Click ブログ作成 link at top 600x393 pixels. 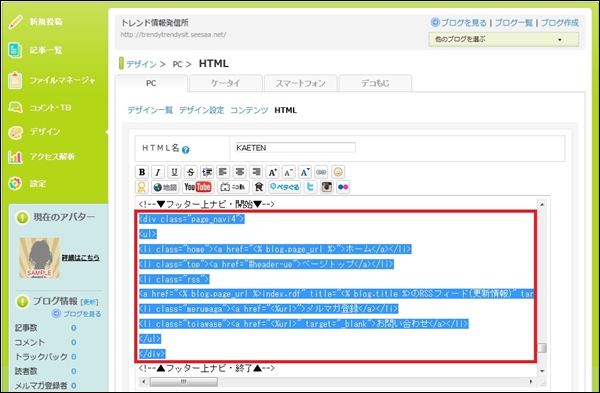pos(560,23)
